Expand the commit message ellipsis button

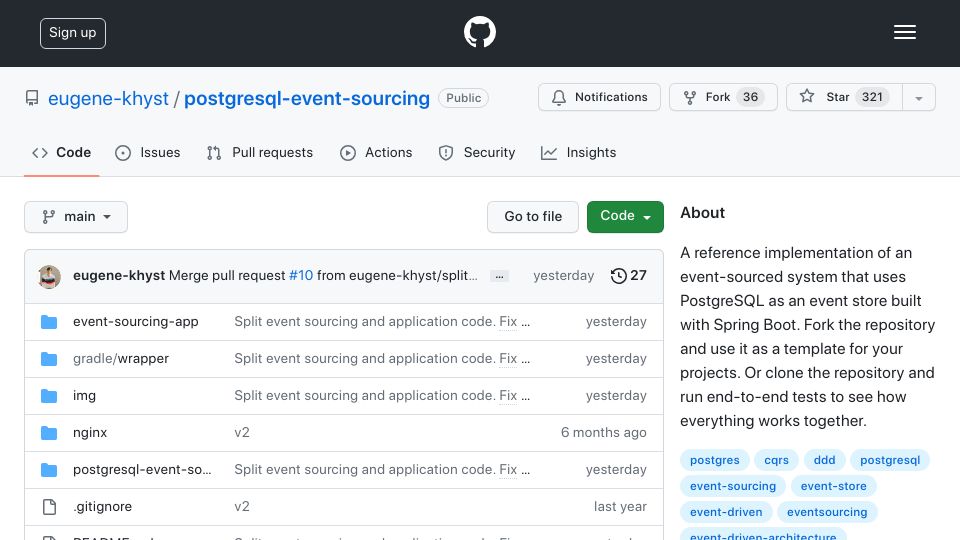[500, 276]
